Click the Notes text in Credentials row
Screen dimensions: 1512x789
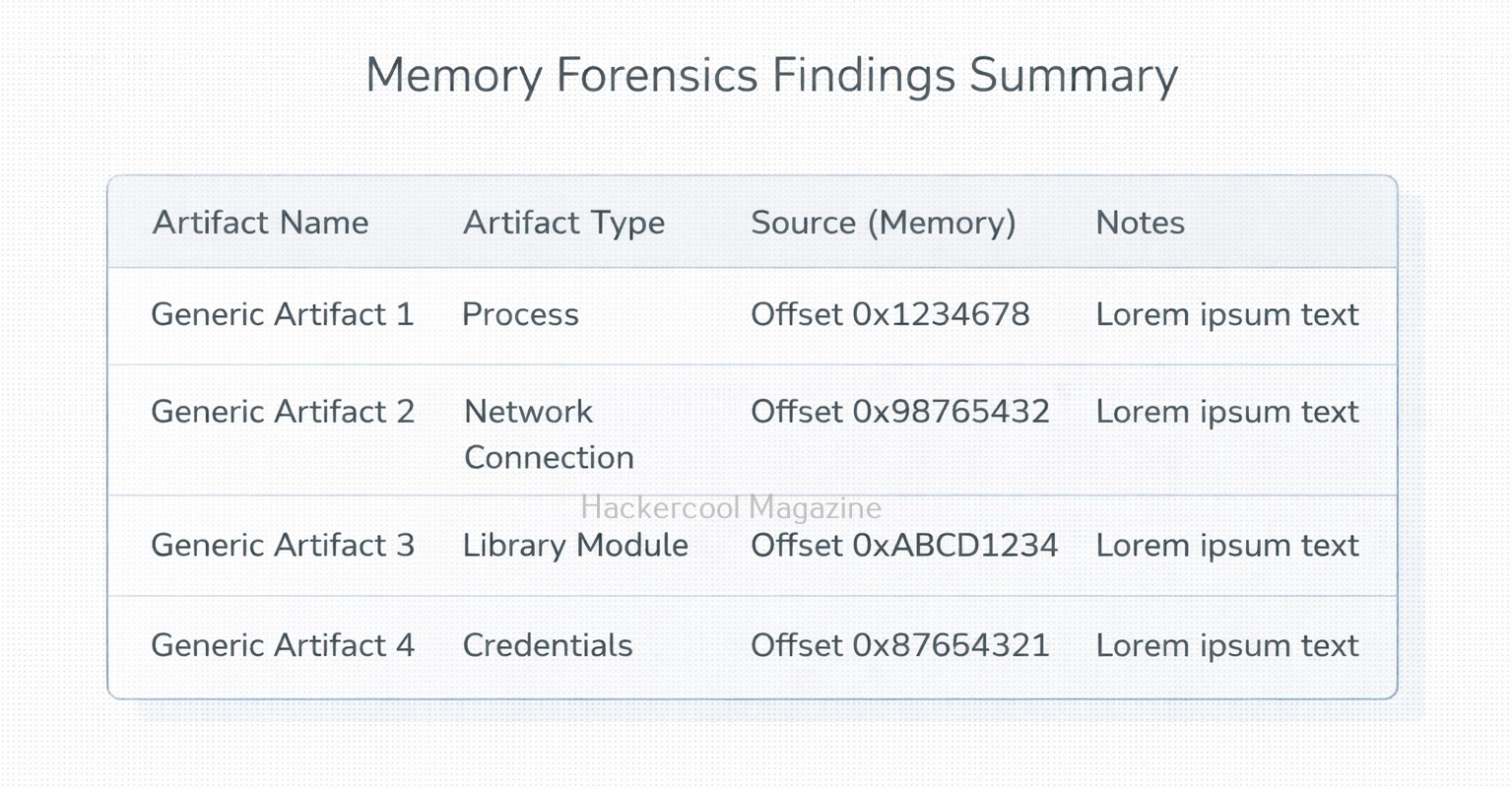(1226, 646)
